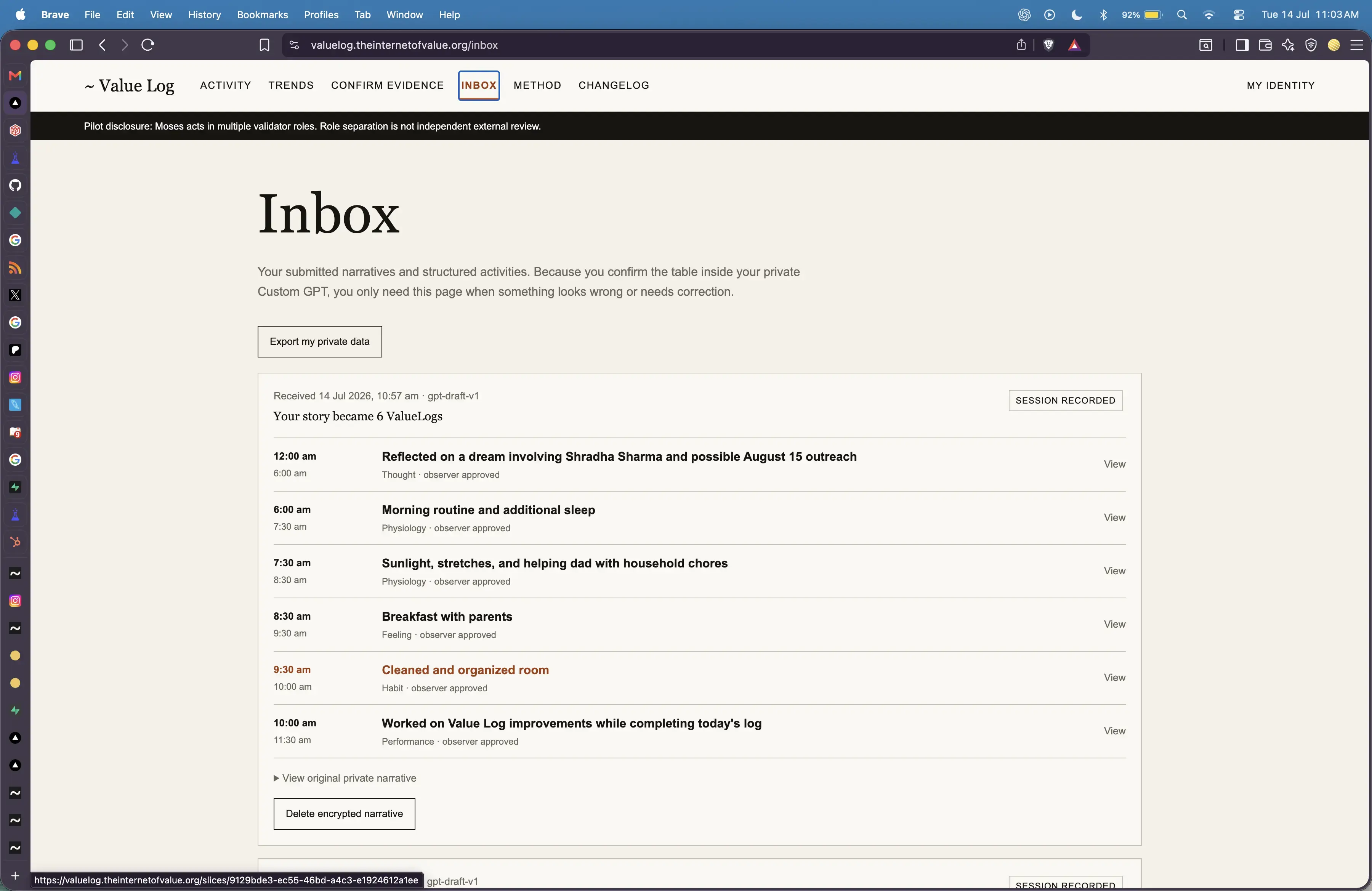Open the HubSpot sidebar tab

(x=16, y=542)
